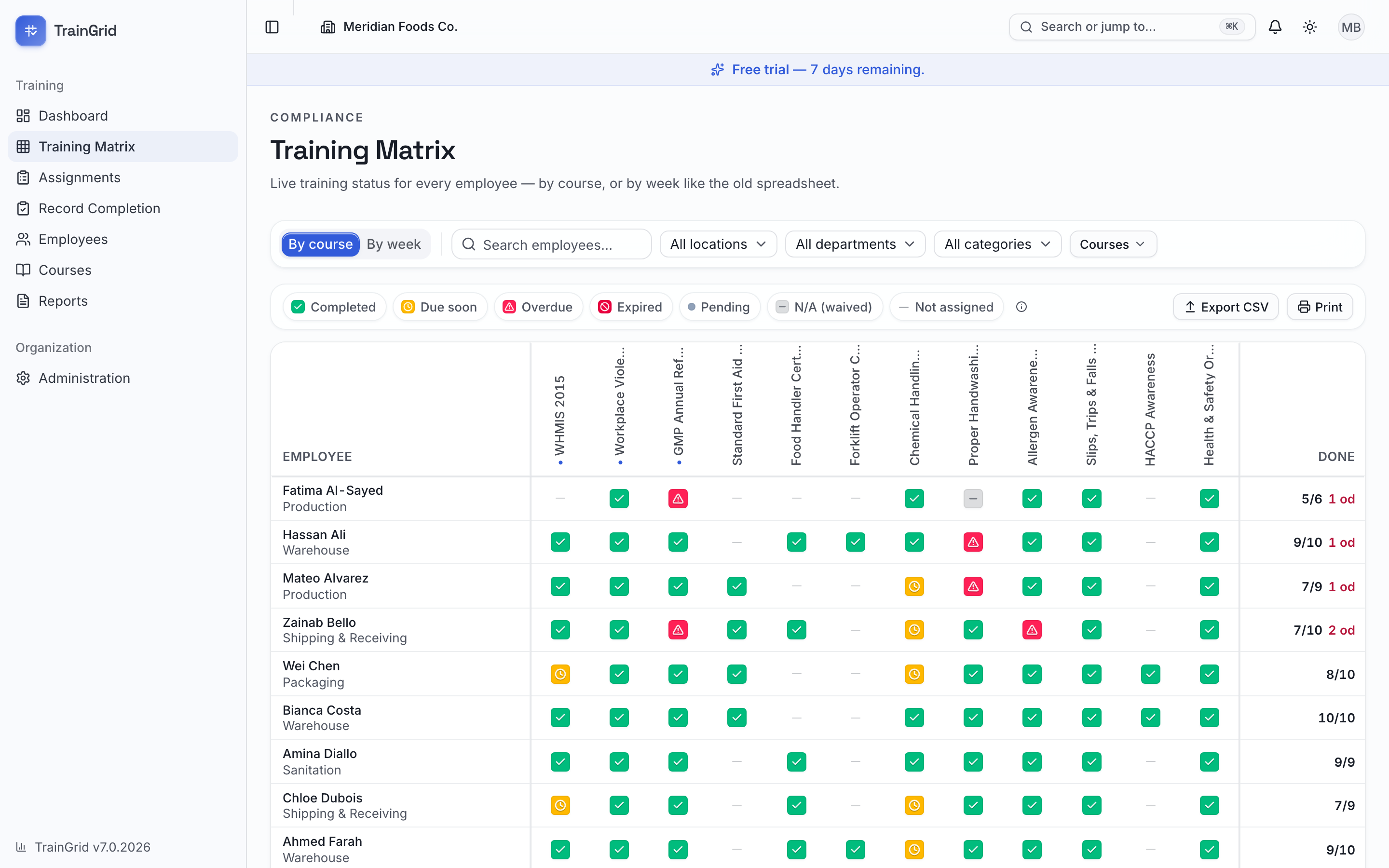
Task: Click Hassan Ali's completed Forklift Operator icon
Action: (855, 542)
